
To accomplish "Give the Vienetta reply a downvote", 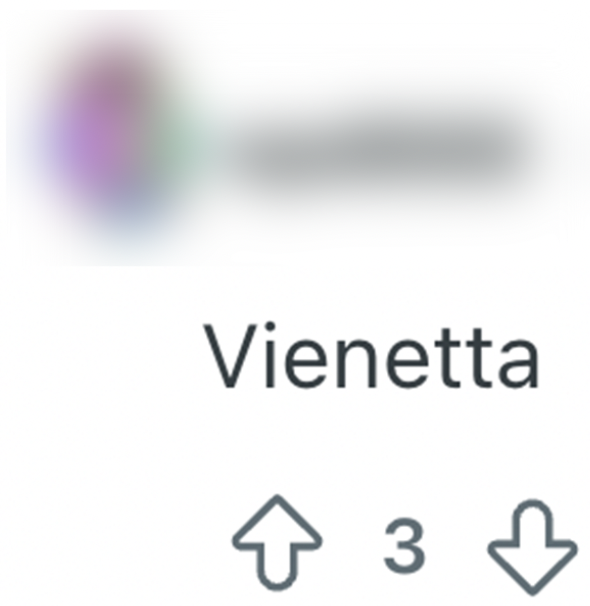I will (x=532, y=547).
